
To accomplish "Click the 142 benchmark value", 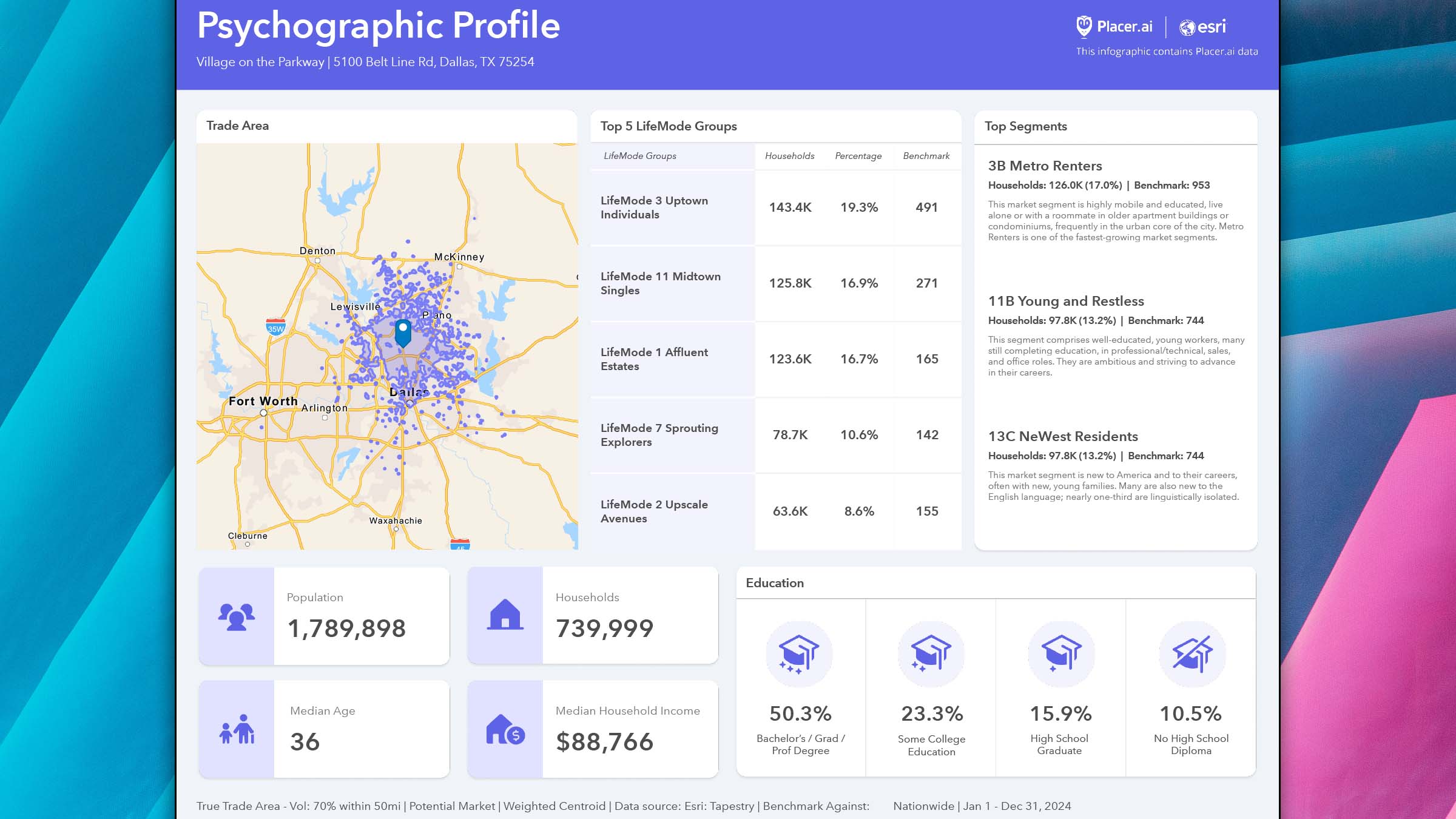I will [x=926, y=435].
